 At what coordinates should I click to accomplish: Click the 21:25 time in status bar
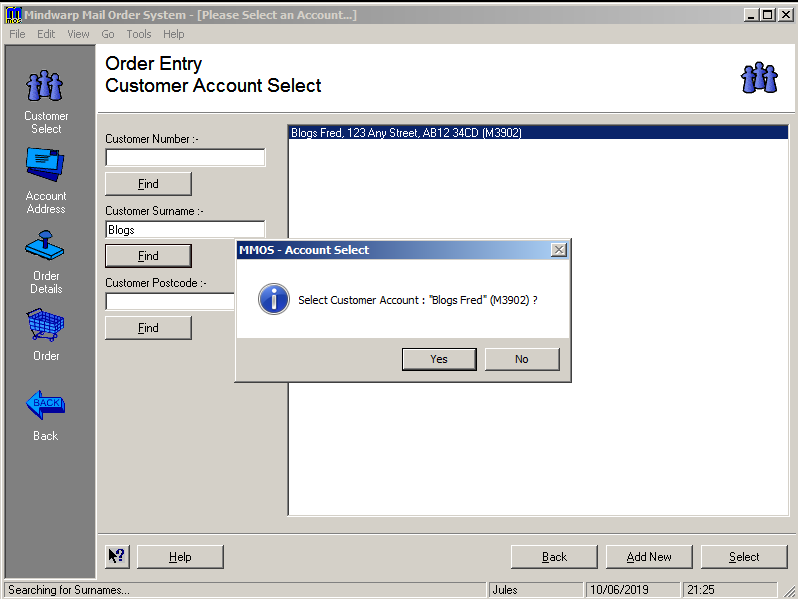point(729,590)
